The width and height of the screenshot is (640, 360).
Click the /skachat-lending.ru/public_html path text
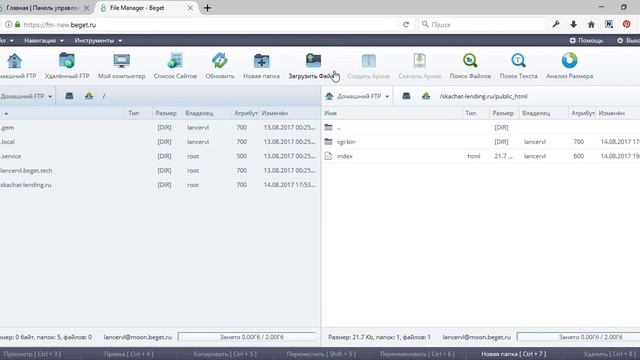pyautogui.click(x=484, y=96)
